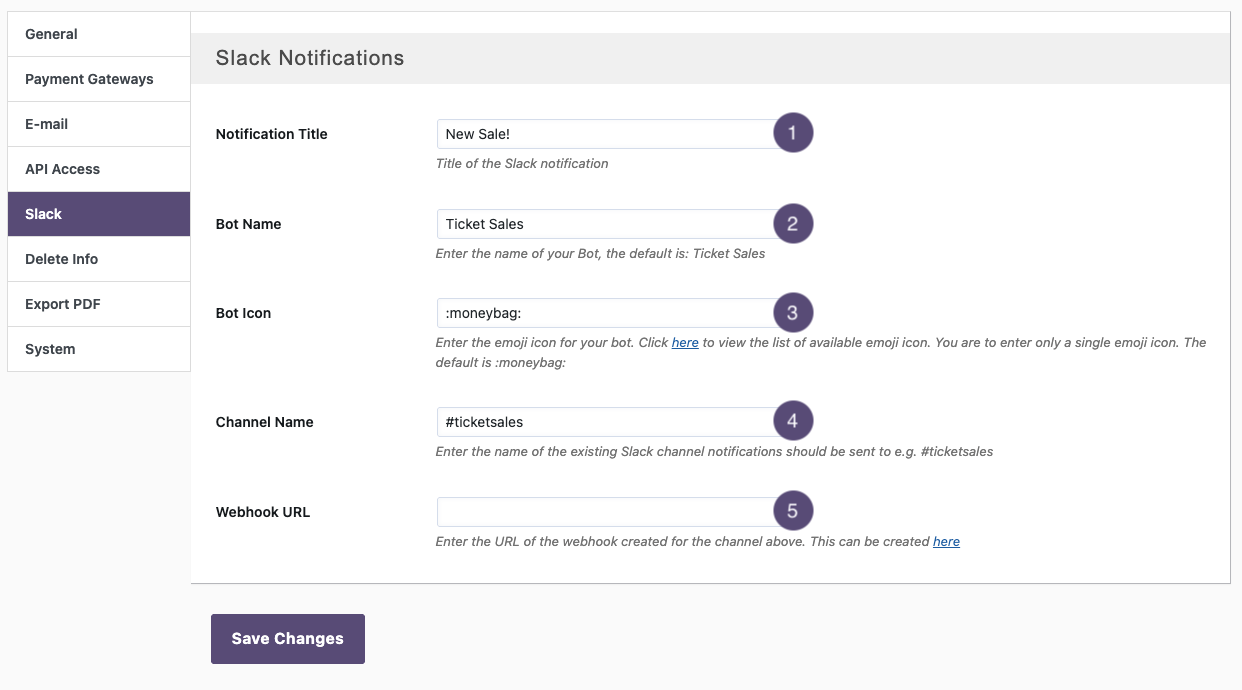Select the active Slack tab
Viewport: 1242px width, 690px height.
coord(98,214)
